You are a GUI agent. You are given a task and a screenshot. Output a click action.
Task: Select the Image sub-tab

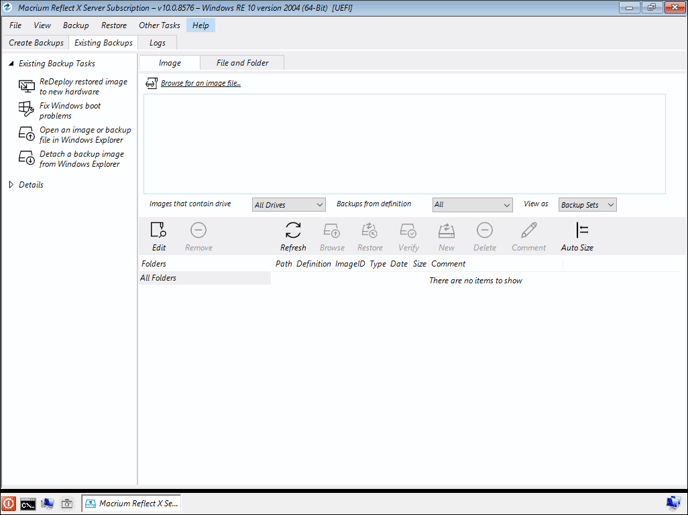coord(170,63)
